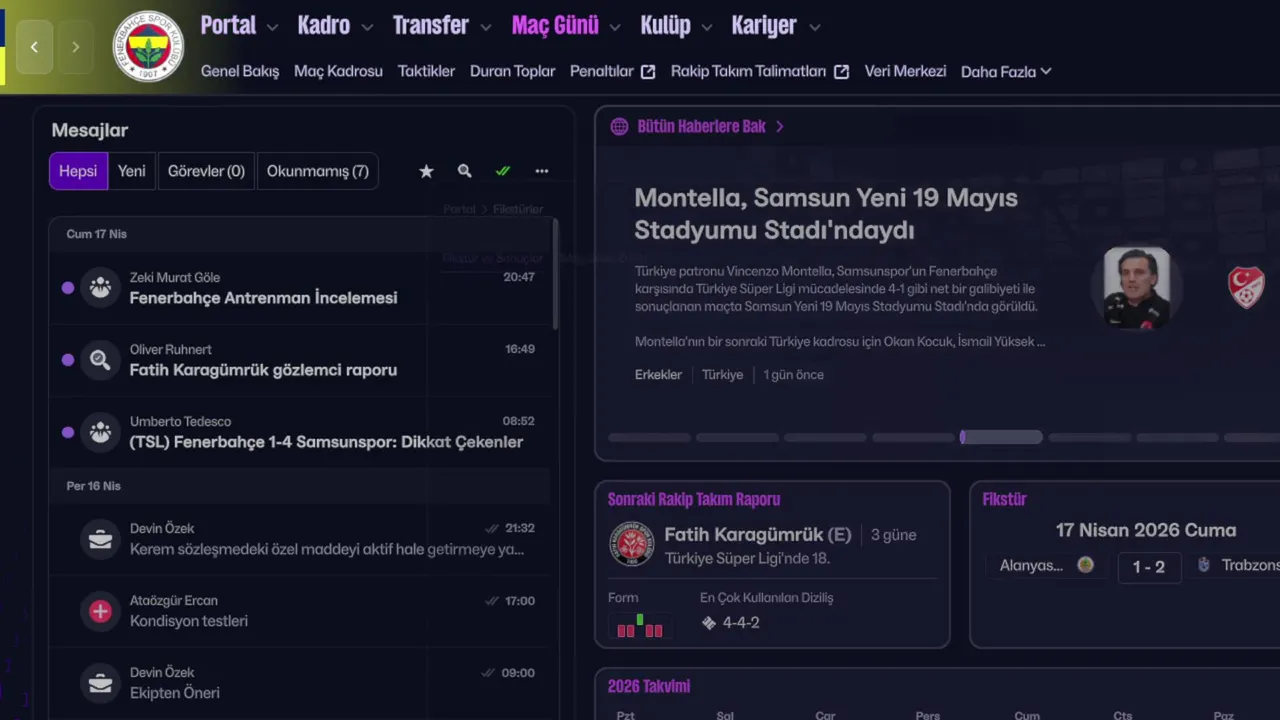Click training icon of Fenerbahçe Antrenman İncelemesi
The width and height of the screenshot is (1280, 720).
tap(100, 288)
